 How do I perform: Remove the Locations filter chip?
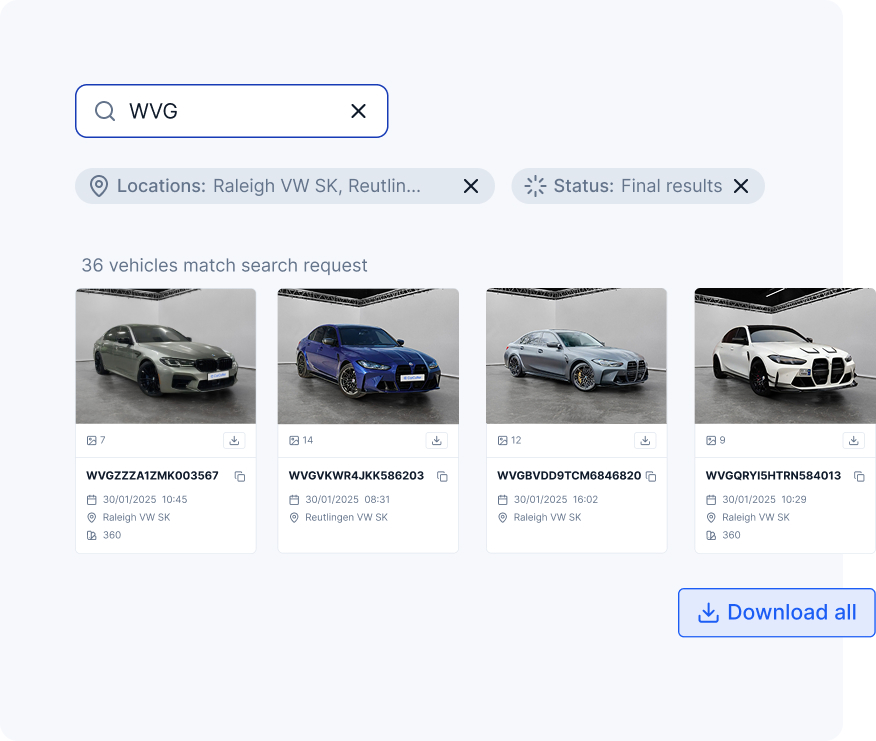coord(471,186)
